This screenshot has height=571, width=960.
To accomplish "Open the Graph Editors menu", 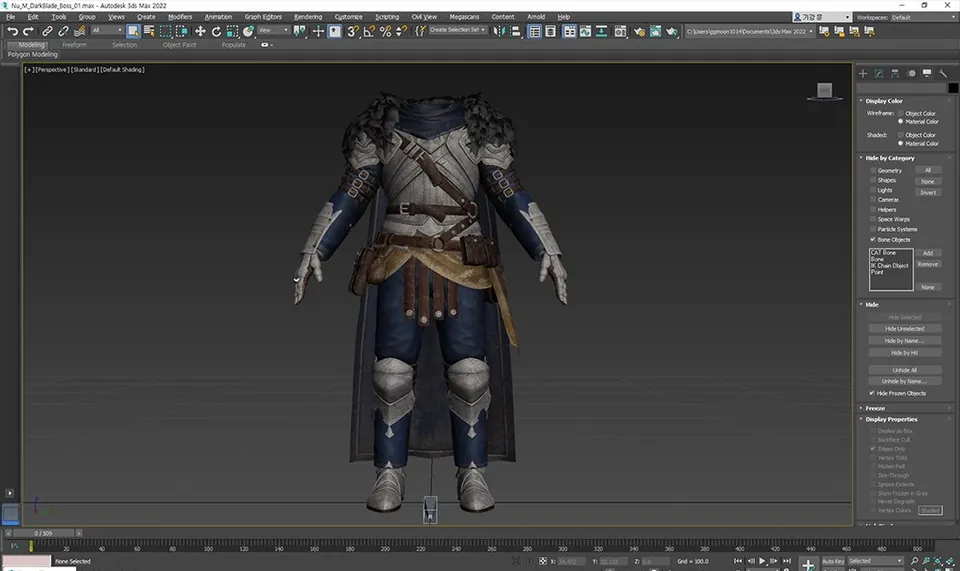I will click(263, 17).
